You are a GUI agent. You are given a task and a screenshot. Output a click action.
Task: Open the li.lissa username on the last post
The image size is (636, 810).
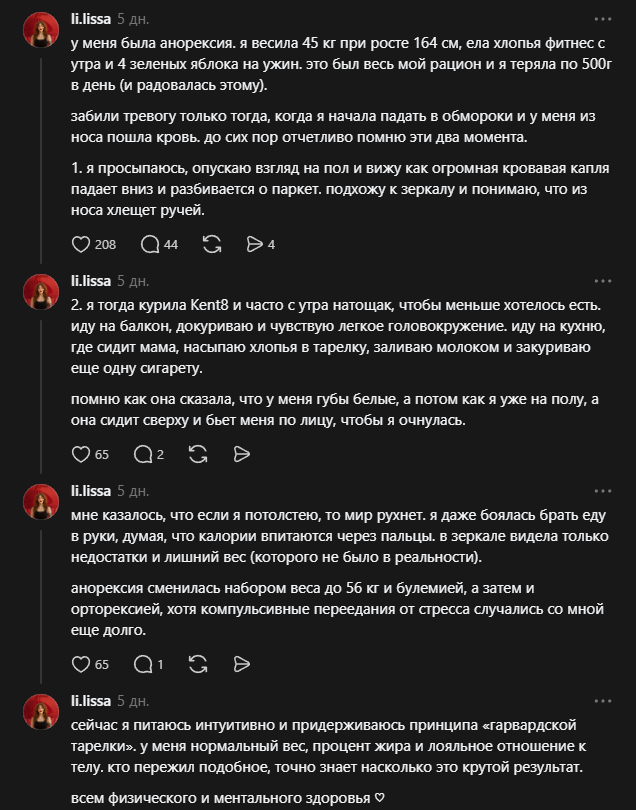tap(91, 701)
